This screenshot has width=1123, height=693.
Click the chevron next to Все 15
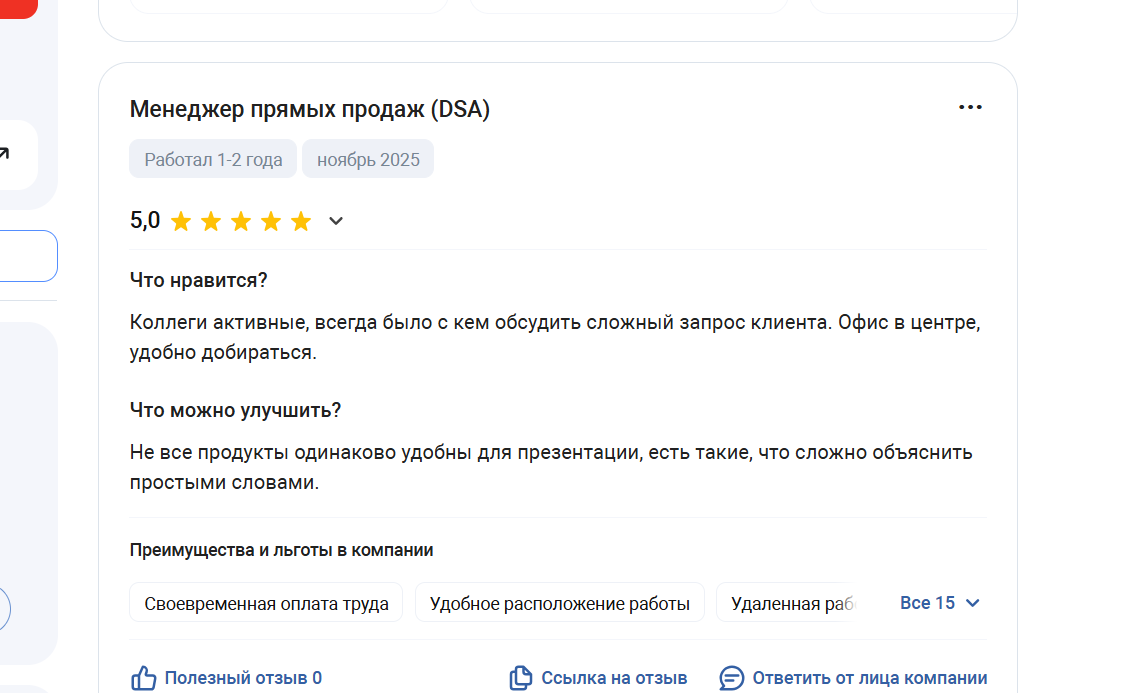(x=973, y=603)
